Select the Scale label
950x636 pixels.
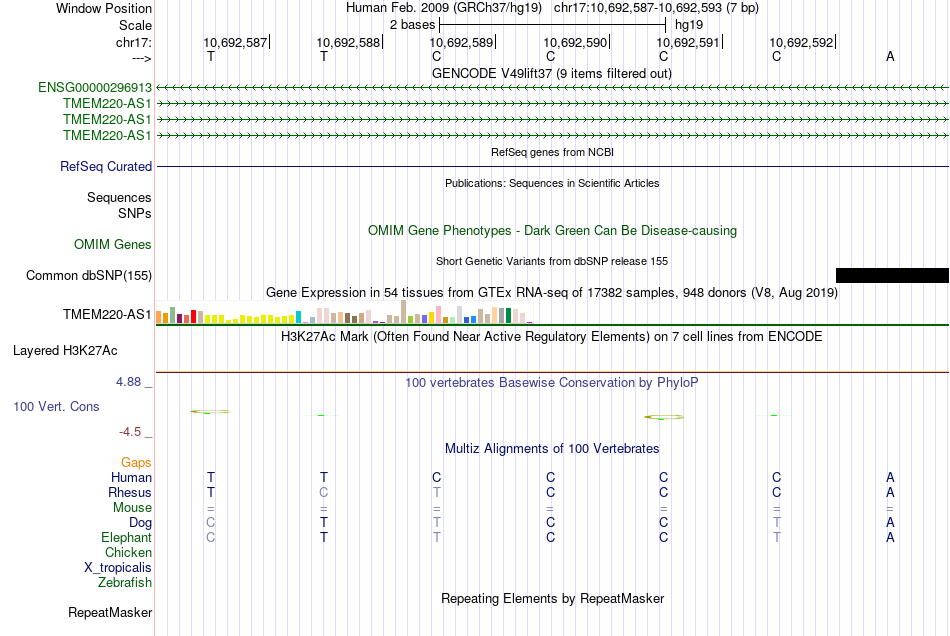136,25
